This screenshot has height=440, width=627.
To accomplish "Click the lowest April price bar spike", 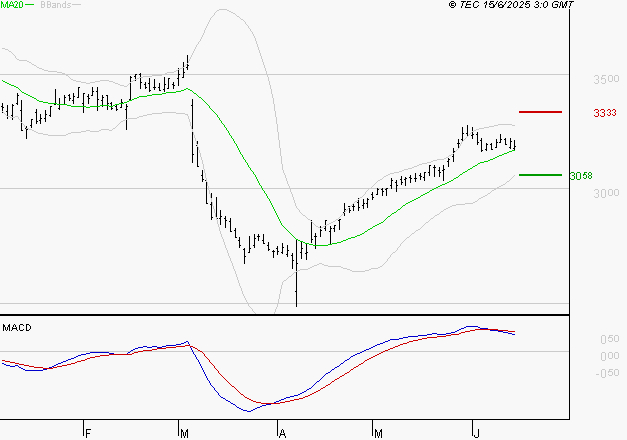I will pyautogui.click(x=296, y=288).
